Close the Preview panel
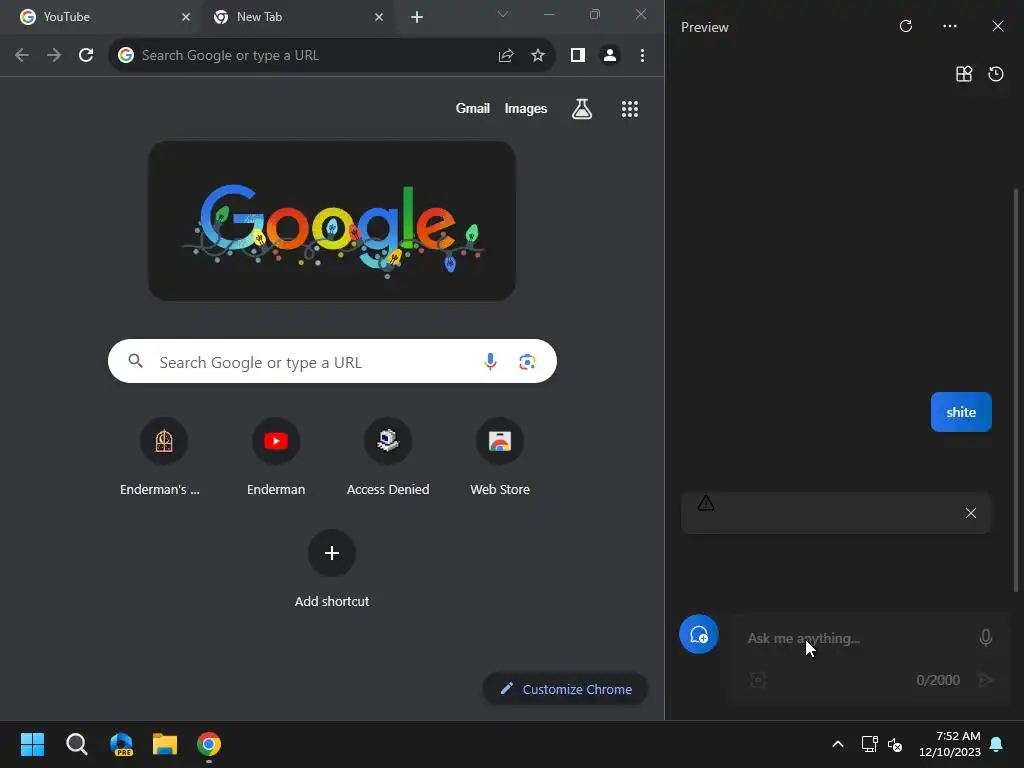 998,26
